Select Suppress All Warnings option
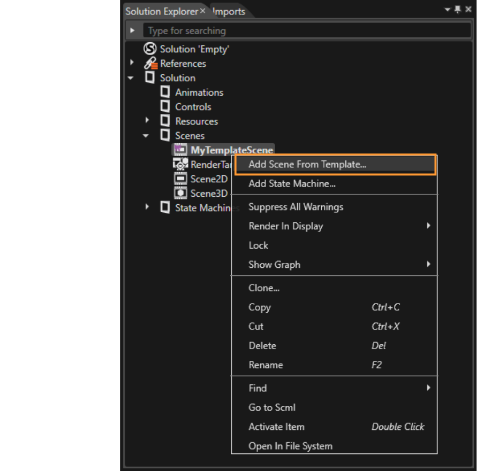This screenshot has height=471, width=477. (334, 207)
